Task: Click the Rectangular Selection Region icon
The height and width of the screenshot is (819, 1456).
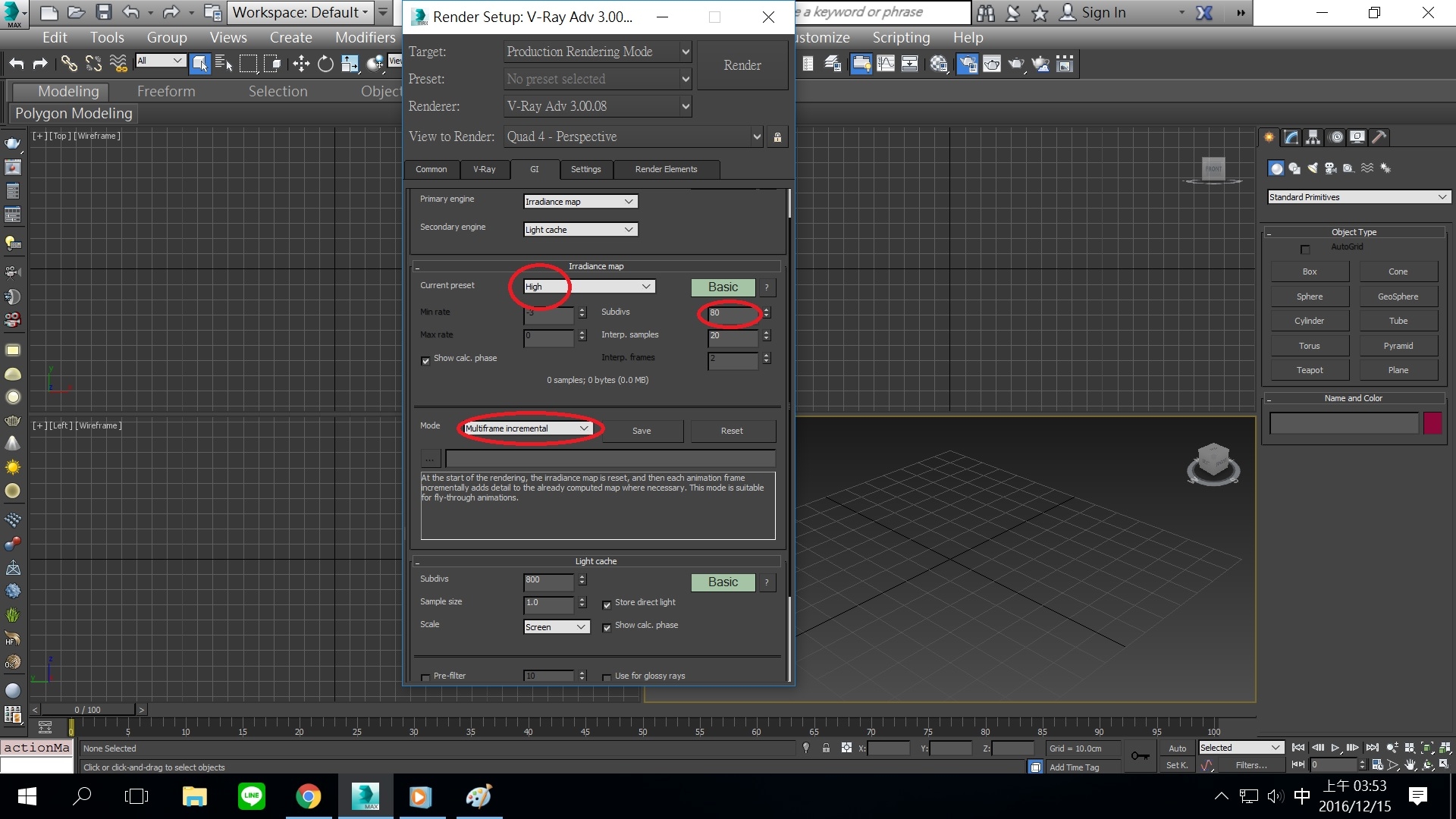Action: tap(248, 64)
